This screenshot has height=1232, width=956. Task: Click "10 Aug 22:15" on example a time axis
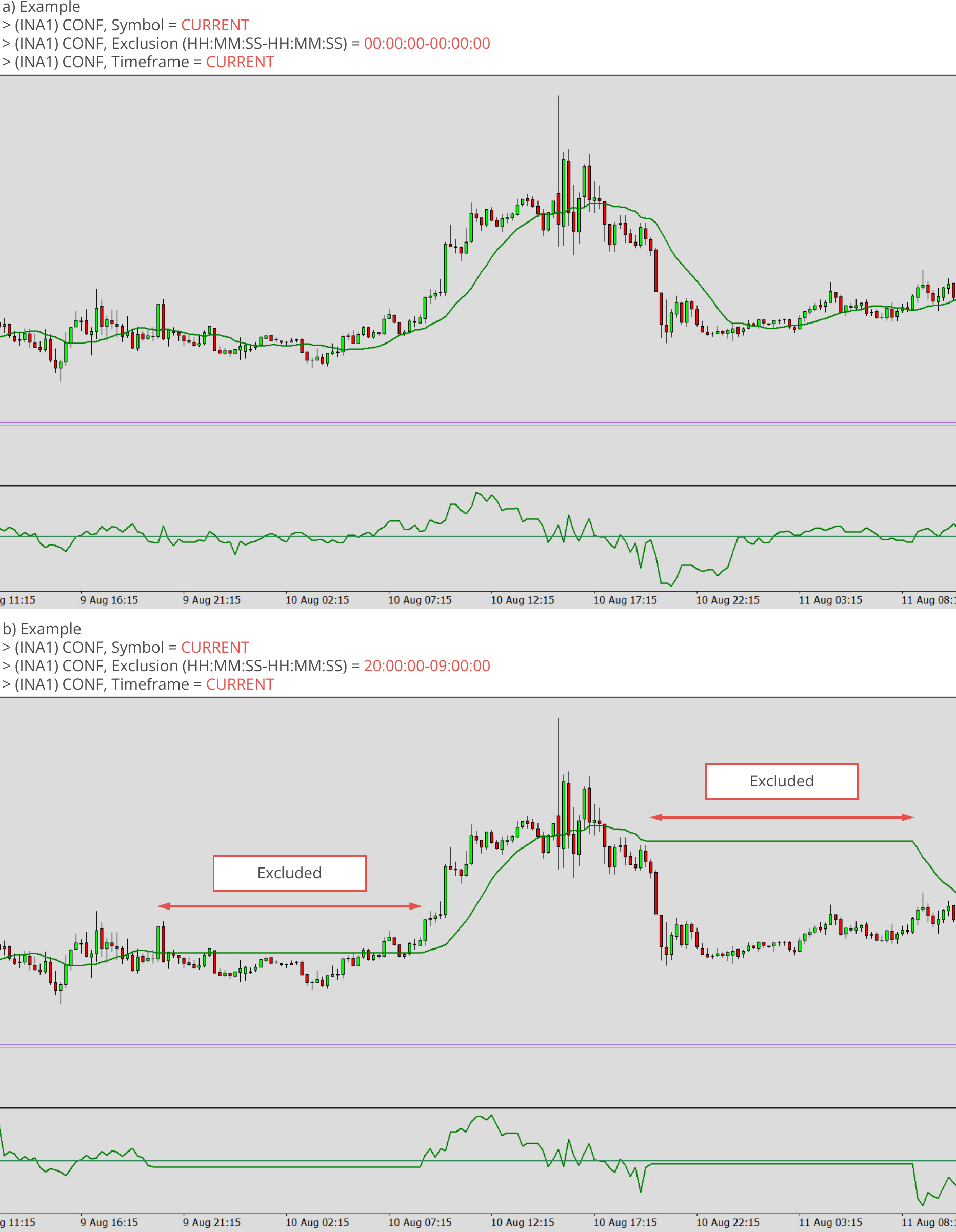pos(728,600)
